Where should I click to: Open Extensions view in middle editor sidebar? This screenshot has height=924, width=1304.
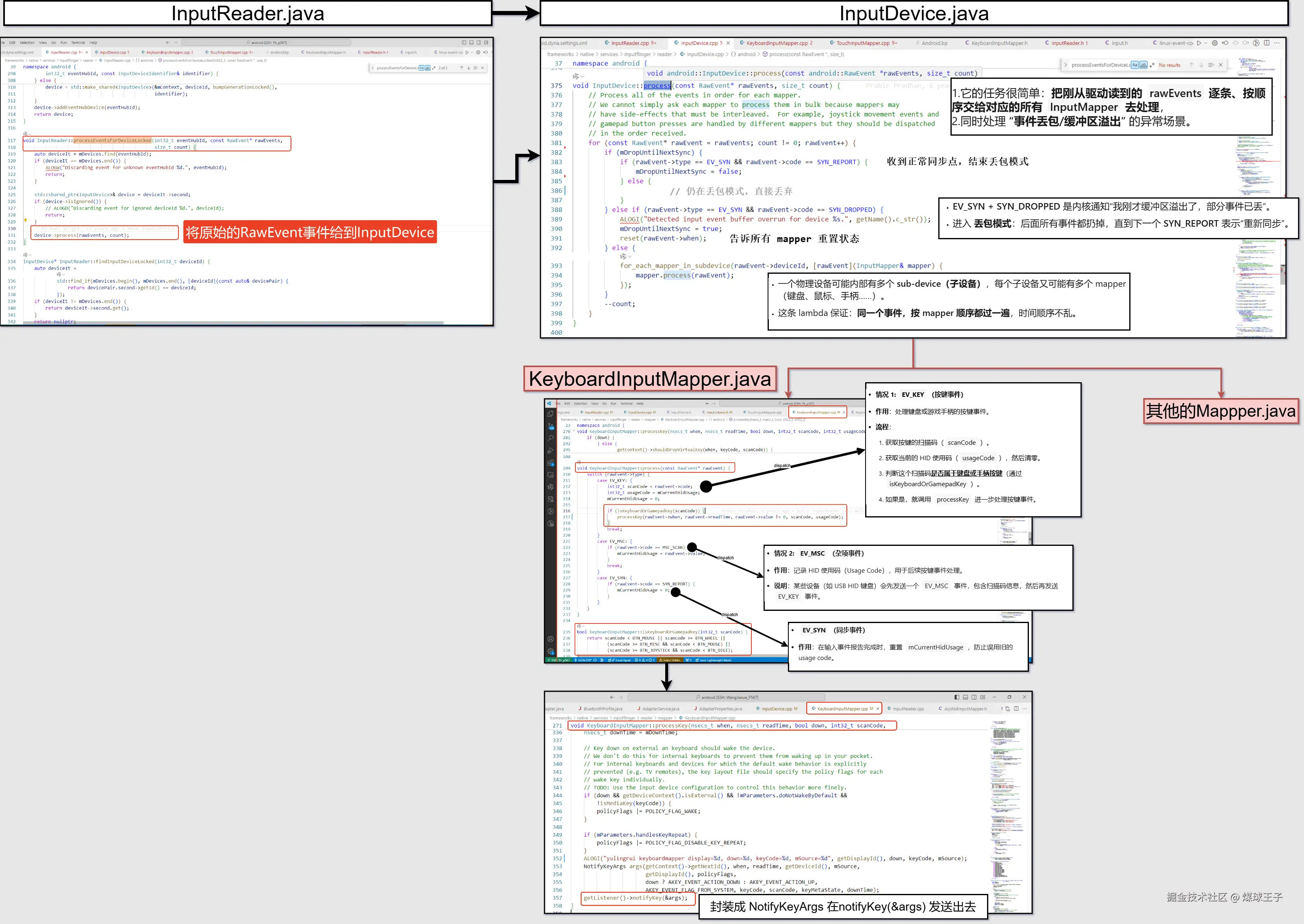pos(550,463)
